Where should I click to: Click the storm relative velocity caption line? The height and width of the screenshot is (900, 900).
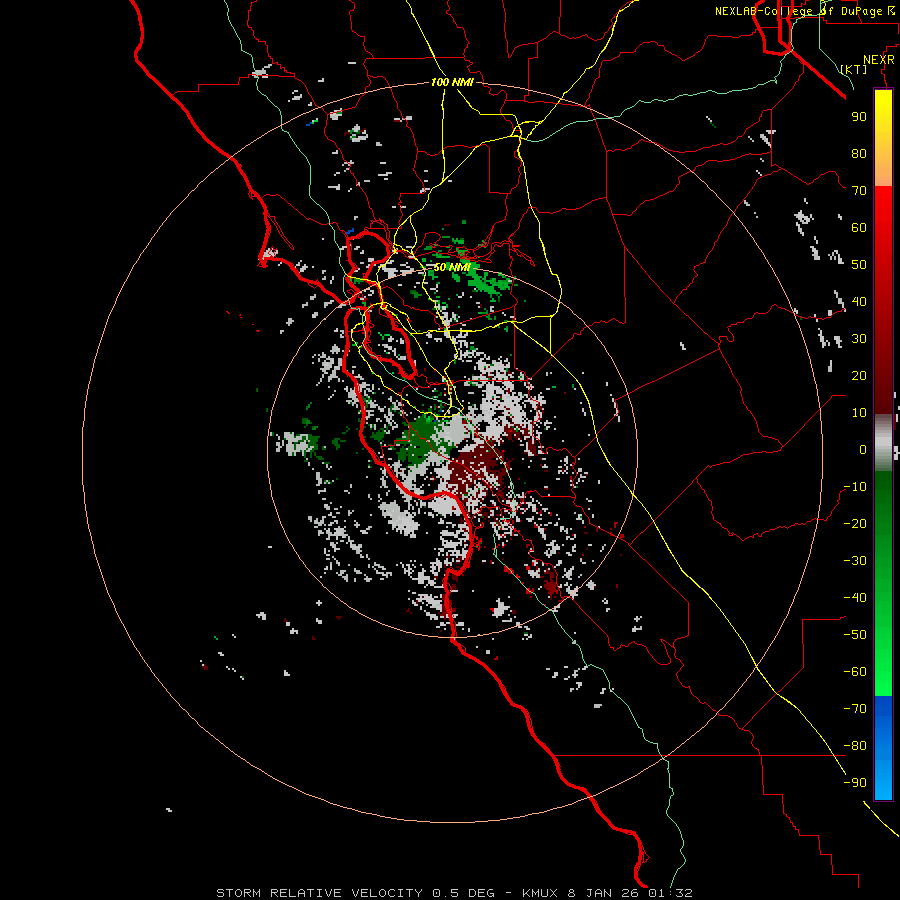[x=454, y=893]
